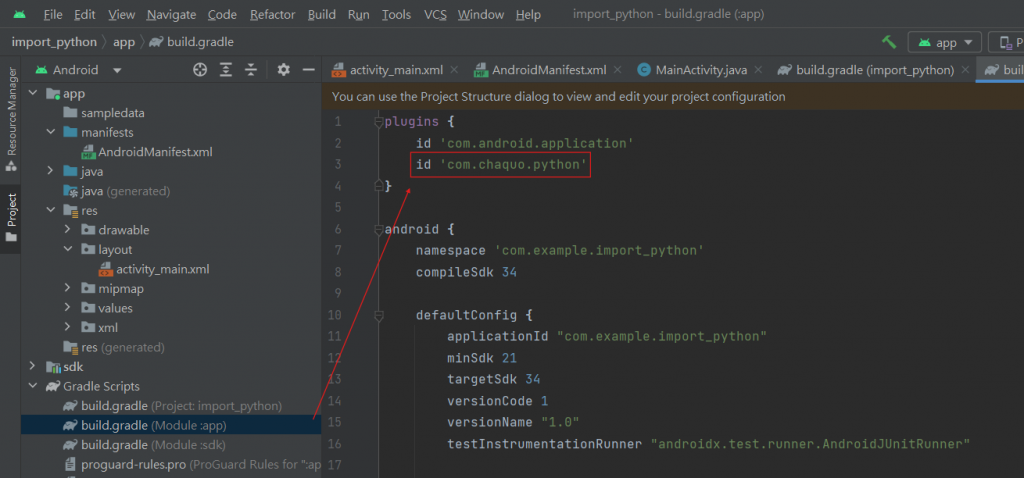Open the Edit menu

pyautogui.click(x=85, y=14)
